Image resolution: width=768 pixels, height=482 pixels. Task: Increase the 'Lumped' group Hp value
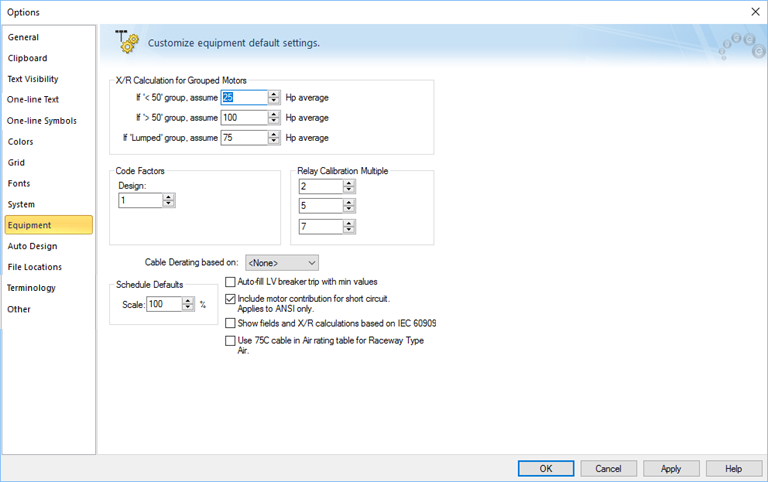click(274, 134)
